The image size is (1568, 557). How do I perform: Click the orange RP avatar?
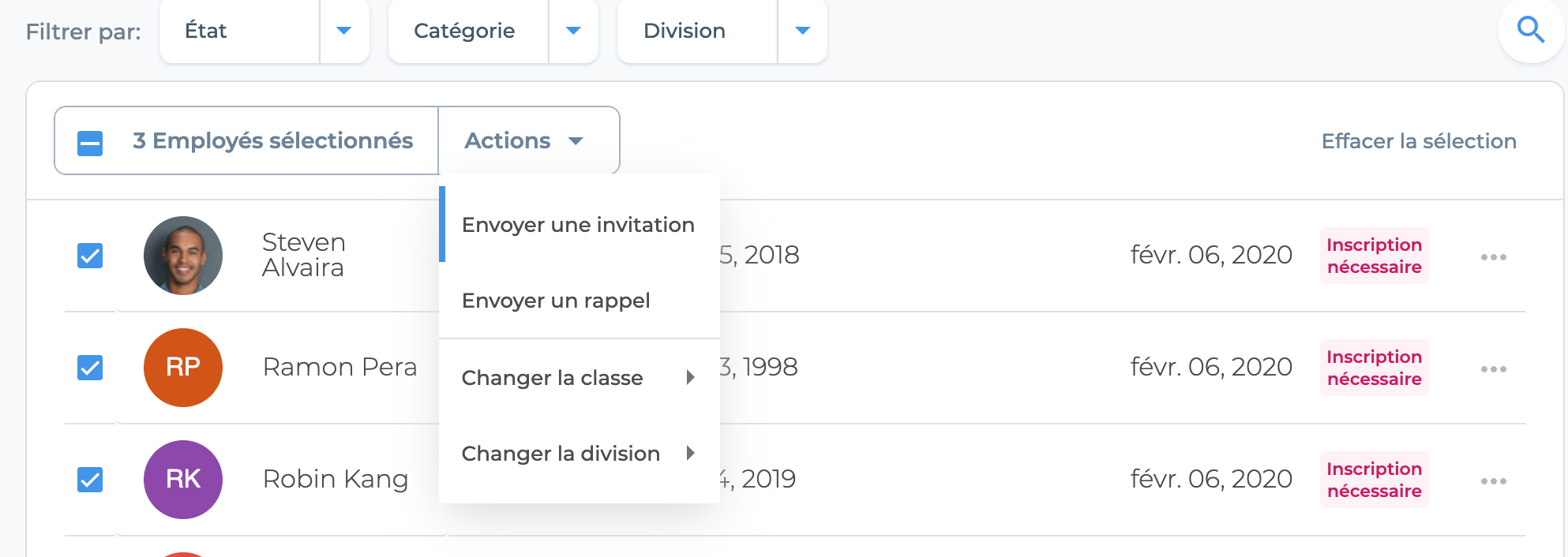click(x=183, y=368)
